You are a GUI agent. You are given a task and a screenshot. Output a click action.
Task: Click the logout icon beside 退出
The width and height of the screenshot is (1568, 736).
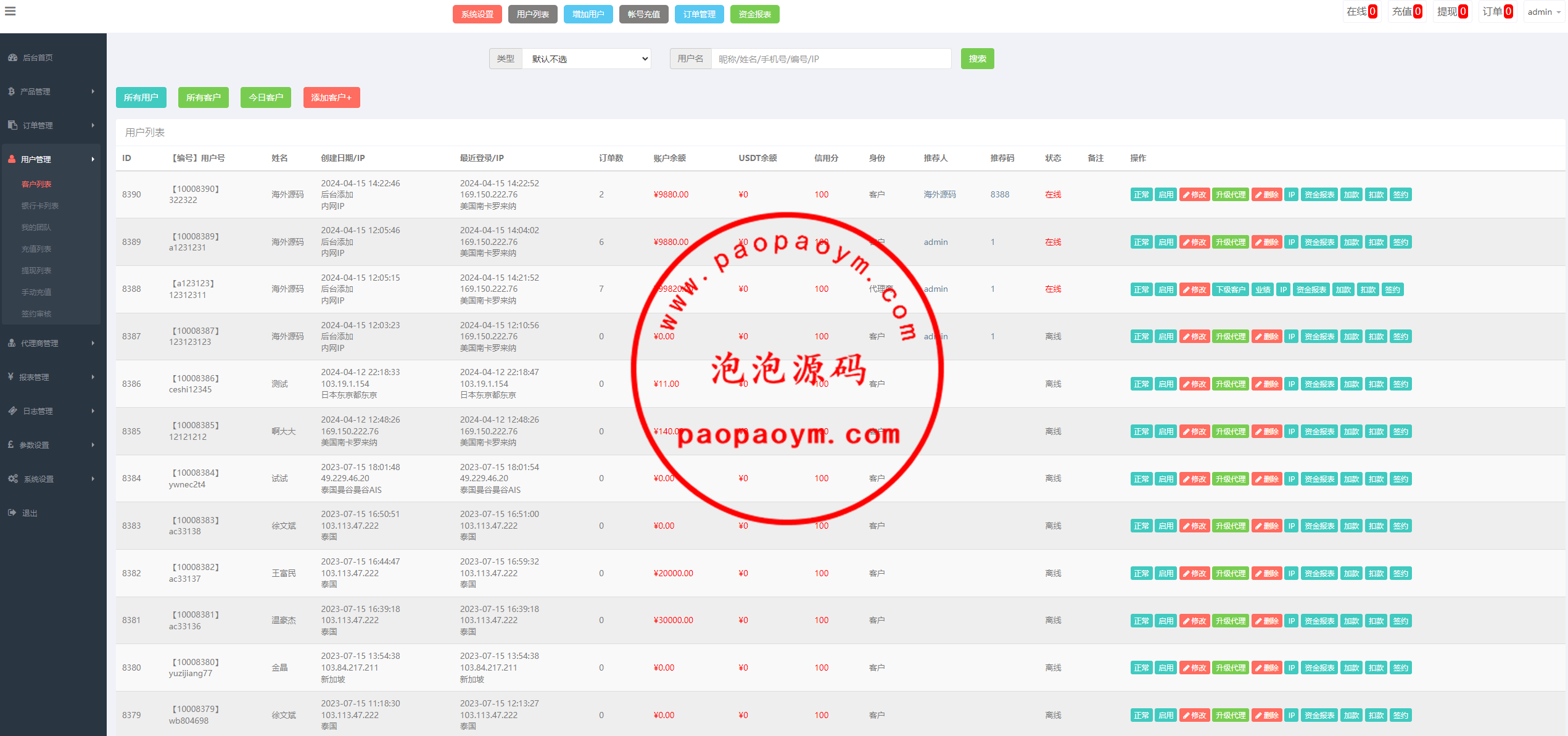(12, 513)
